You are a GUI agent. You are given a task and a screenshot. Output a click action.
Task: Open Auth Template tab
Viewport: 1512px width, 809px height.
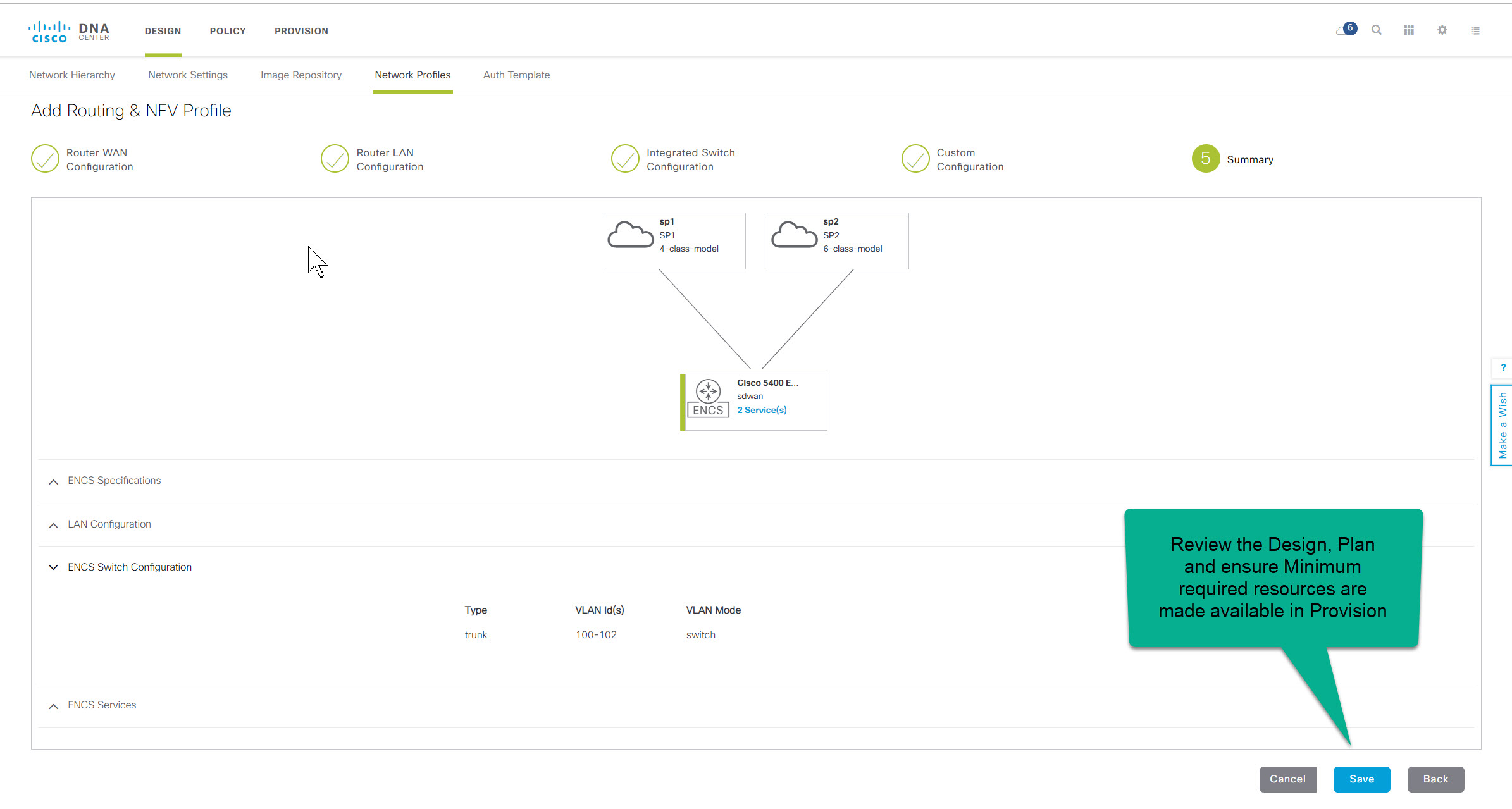click(516, 75)
